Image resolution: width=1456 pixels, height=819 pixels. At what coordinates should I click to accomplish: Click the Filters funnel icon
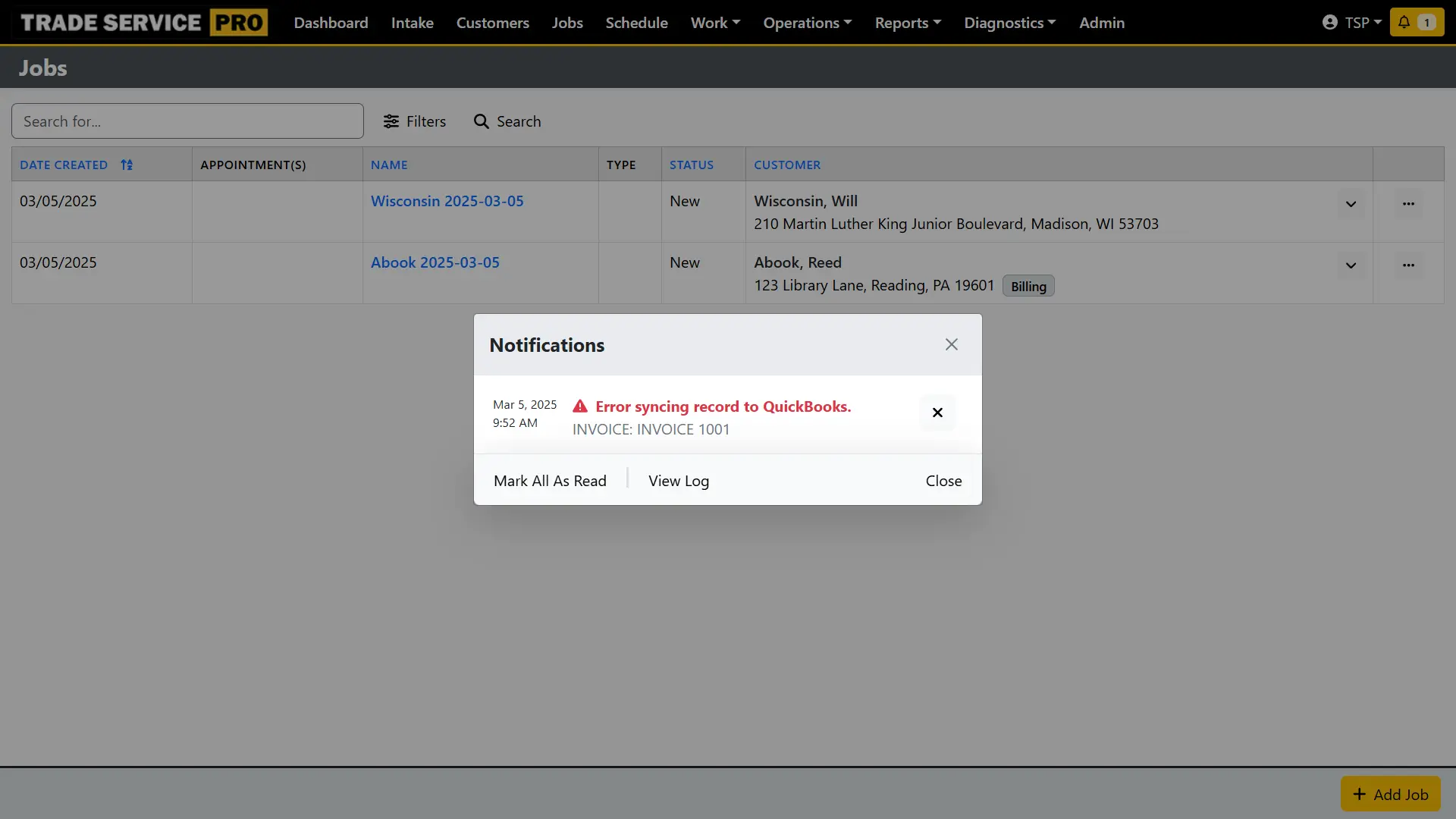[391, 121]
